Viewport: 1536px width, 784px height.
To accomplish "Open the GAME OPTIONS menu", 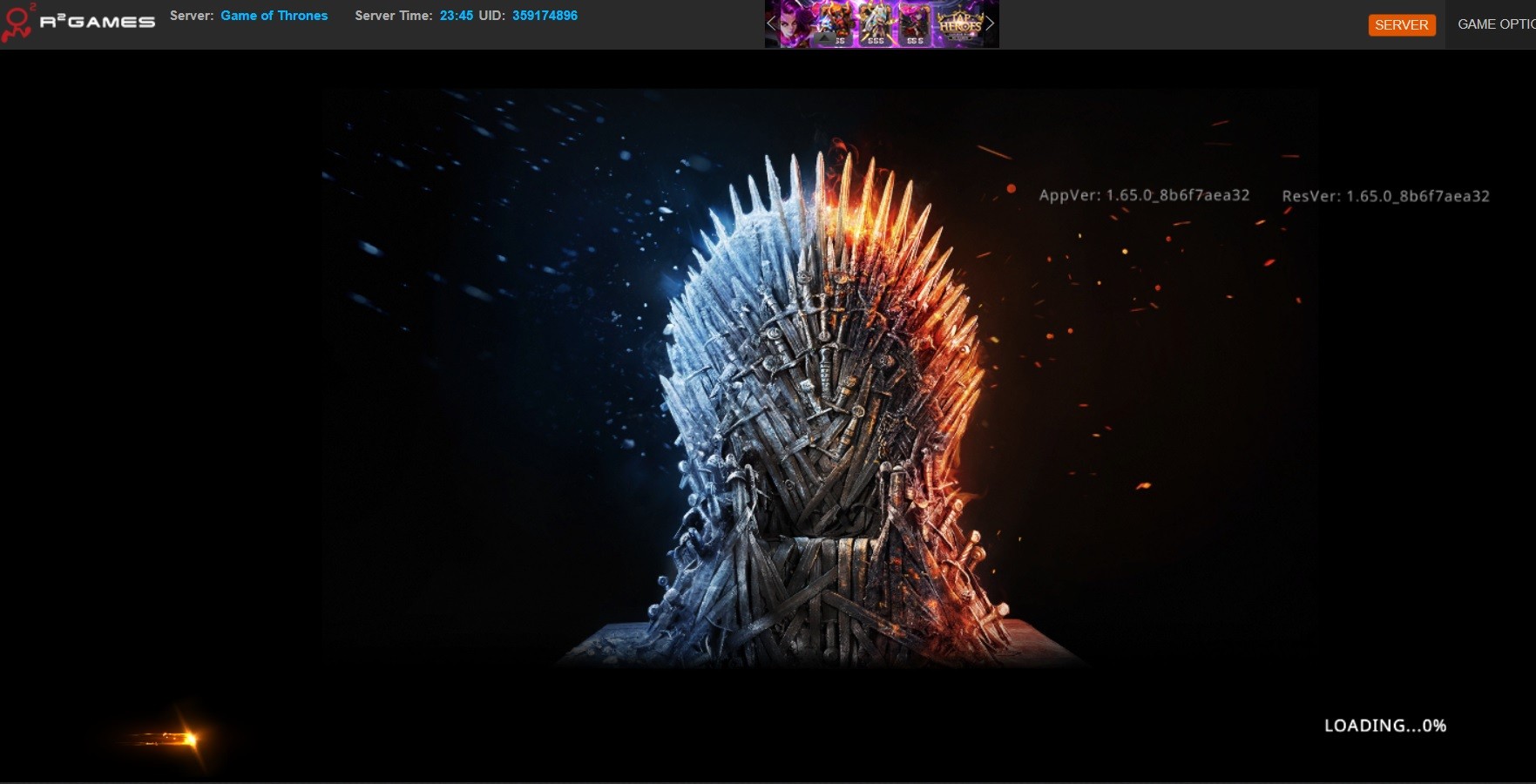I will pos(1495,24).
